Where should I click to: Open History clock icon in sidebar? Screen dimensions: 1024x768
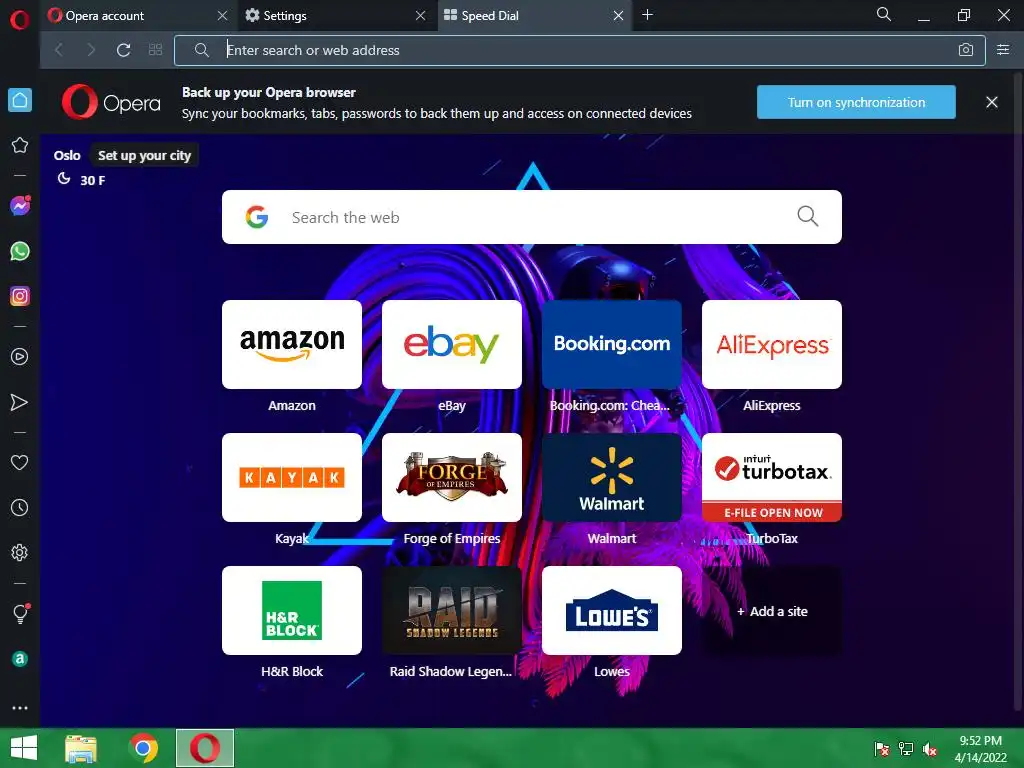tap(20, 507)
